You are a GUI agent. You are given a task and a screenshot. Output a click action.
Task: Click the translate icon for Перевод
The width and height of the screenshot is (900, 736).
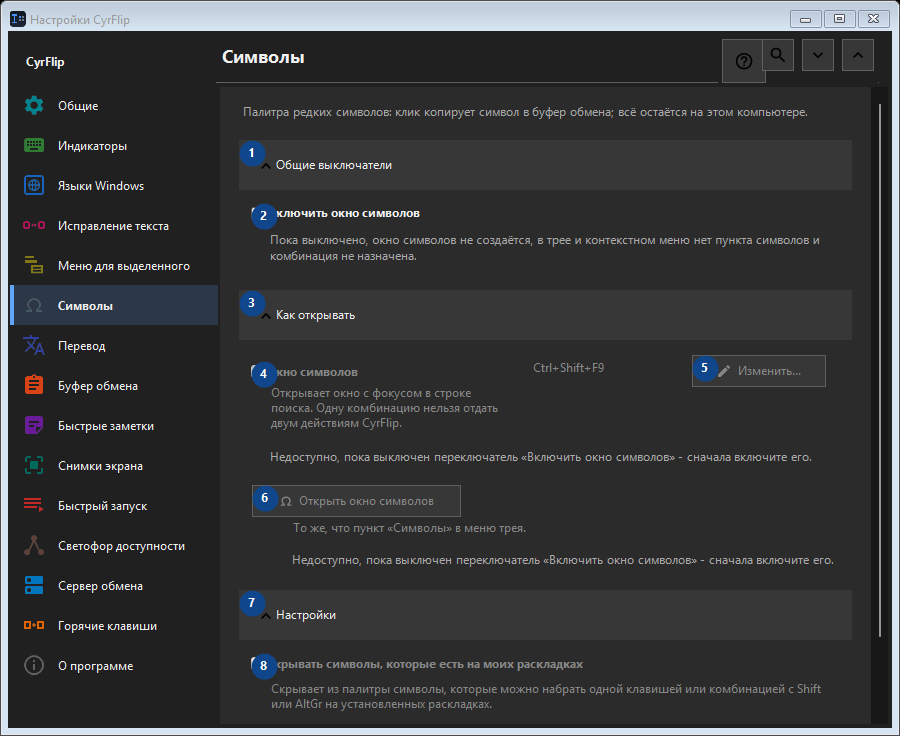click(34, 346)
